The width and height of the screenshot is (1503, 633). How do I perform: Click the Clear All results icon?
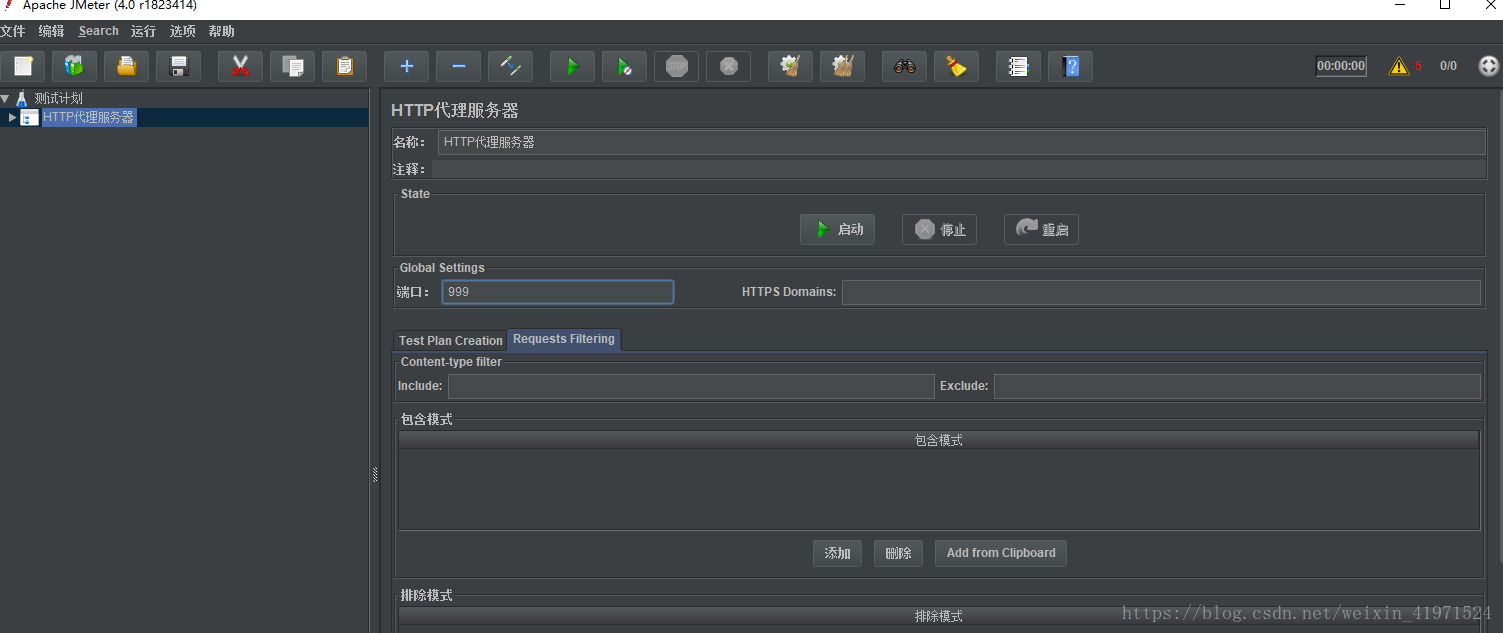[843, 67]
